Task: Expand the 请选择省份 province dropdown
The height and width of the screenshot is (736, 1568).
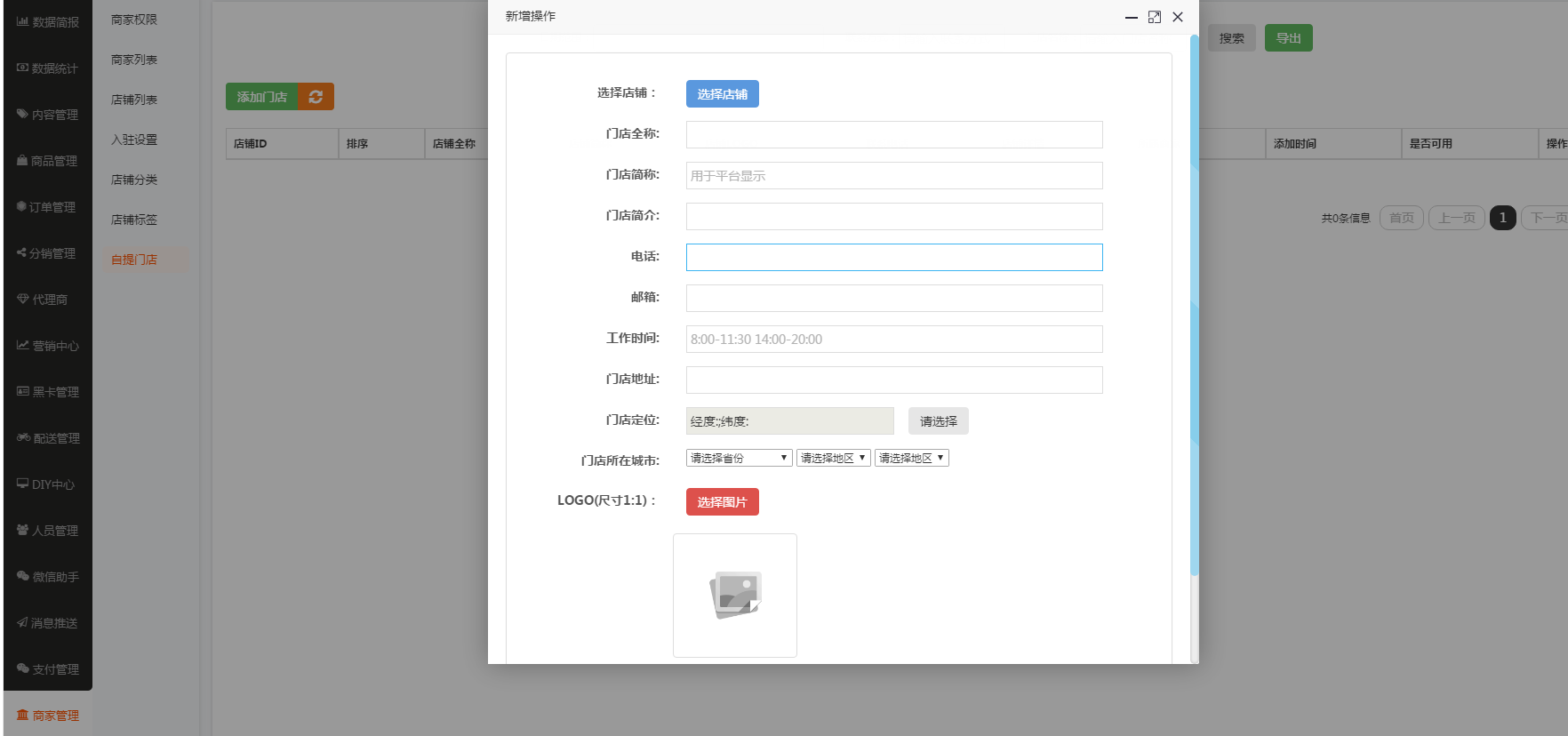Action: click(739, 458)
